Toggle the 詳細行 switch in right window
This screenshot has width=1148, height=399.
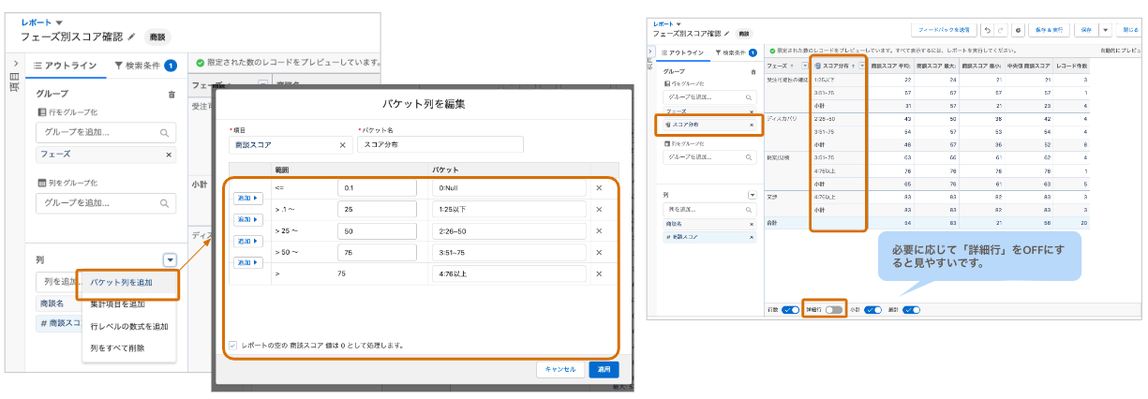pyautogui.click(x=833, y=310)
